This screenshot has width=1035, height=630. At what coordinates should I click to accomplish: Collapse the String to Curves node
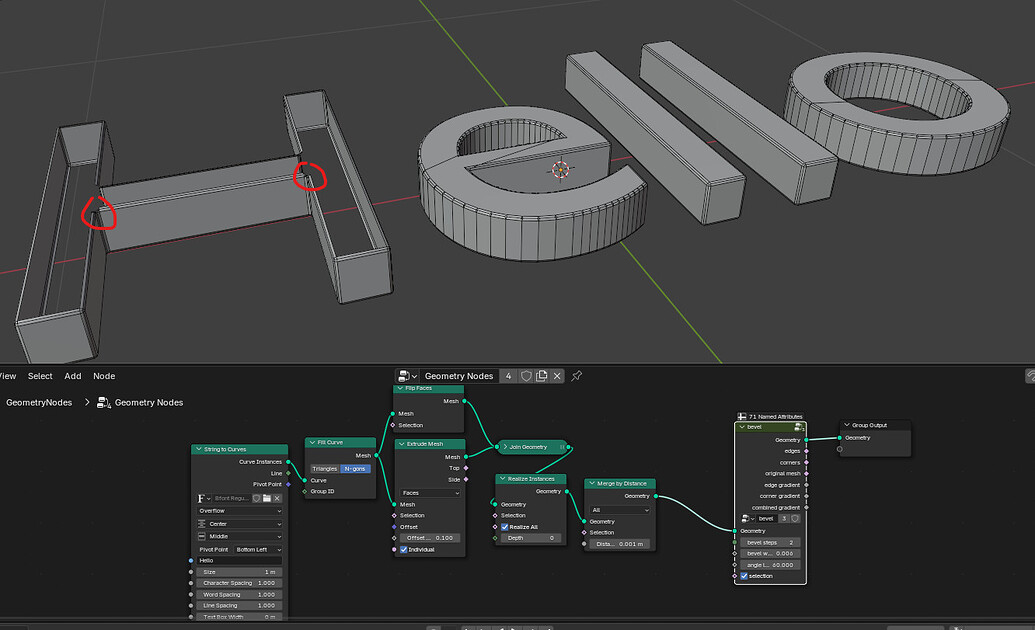click(199, 449)
